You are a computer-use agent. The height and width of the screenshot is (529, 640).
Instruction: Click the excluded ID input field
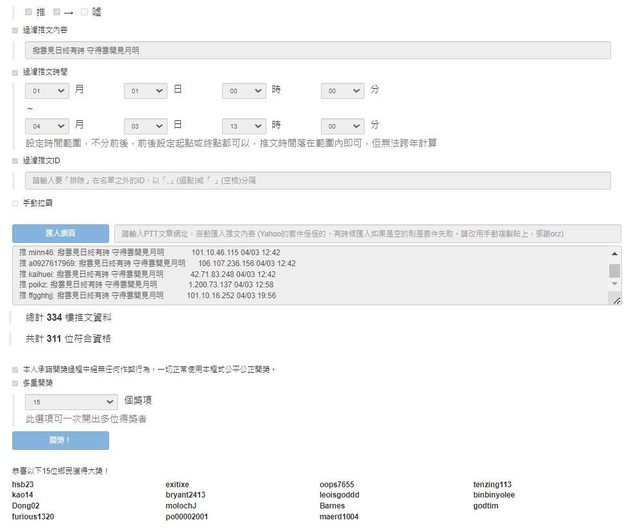[x=316, y=181]
